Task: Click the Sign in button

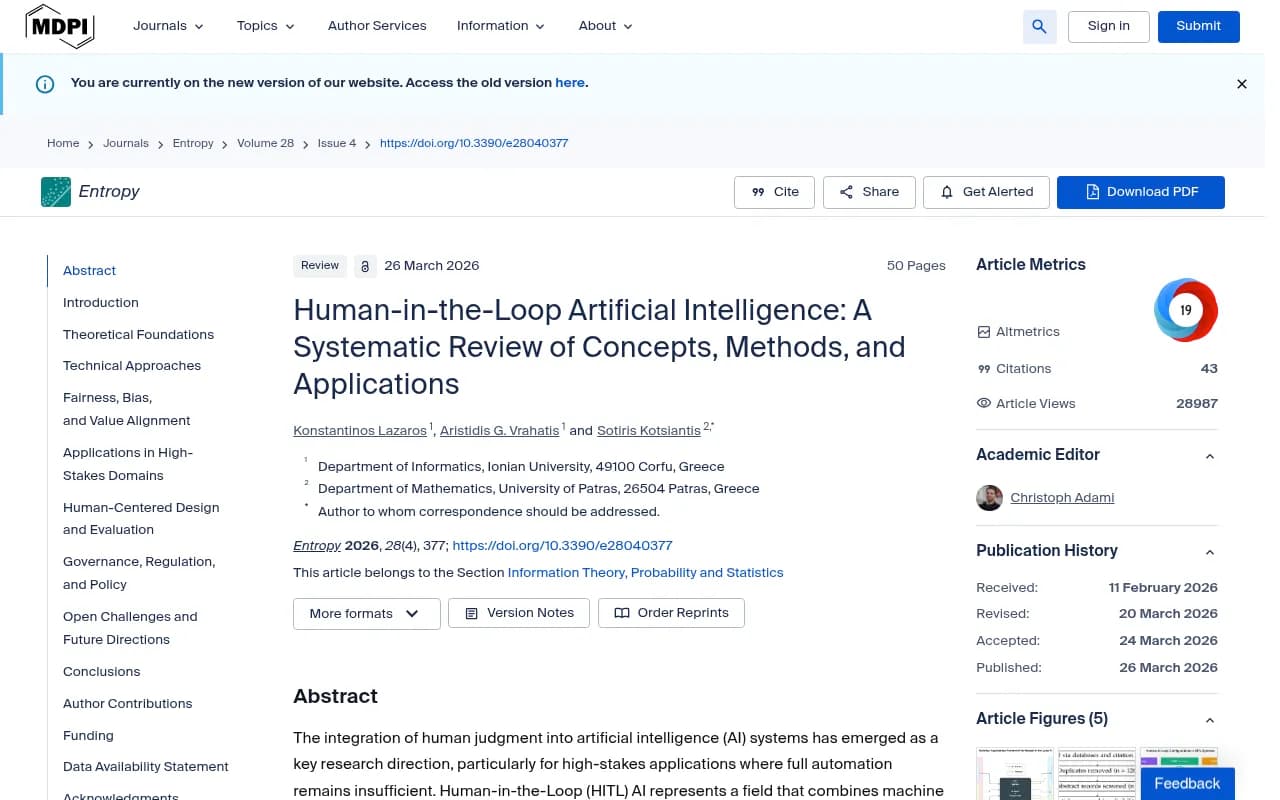Action: point(1109,27)
